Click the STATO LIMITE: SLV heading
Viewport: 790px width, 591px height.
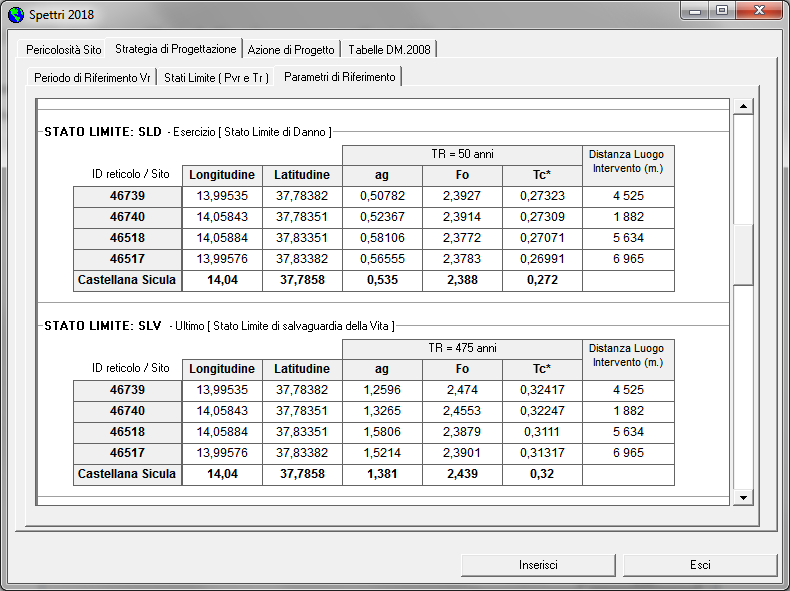click(103, 326)
